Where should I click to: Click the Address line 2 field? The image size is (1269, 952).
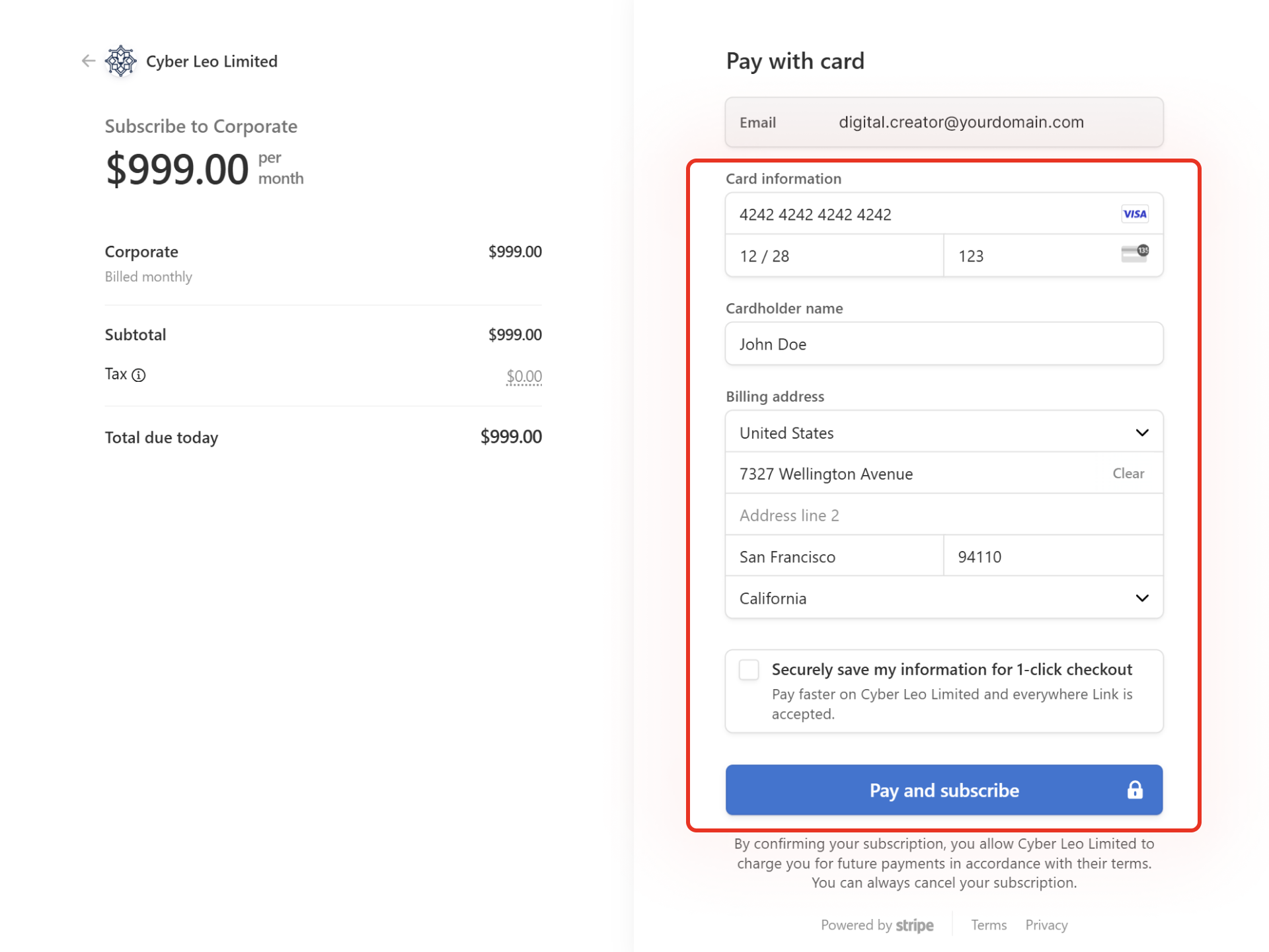(943, 515)
